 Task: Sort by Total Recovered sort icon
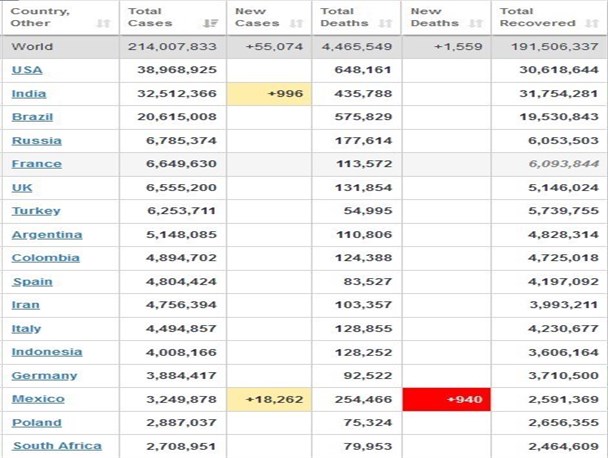592,24
